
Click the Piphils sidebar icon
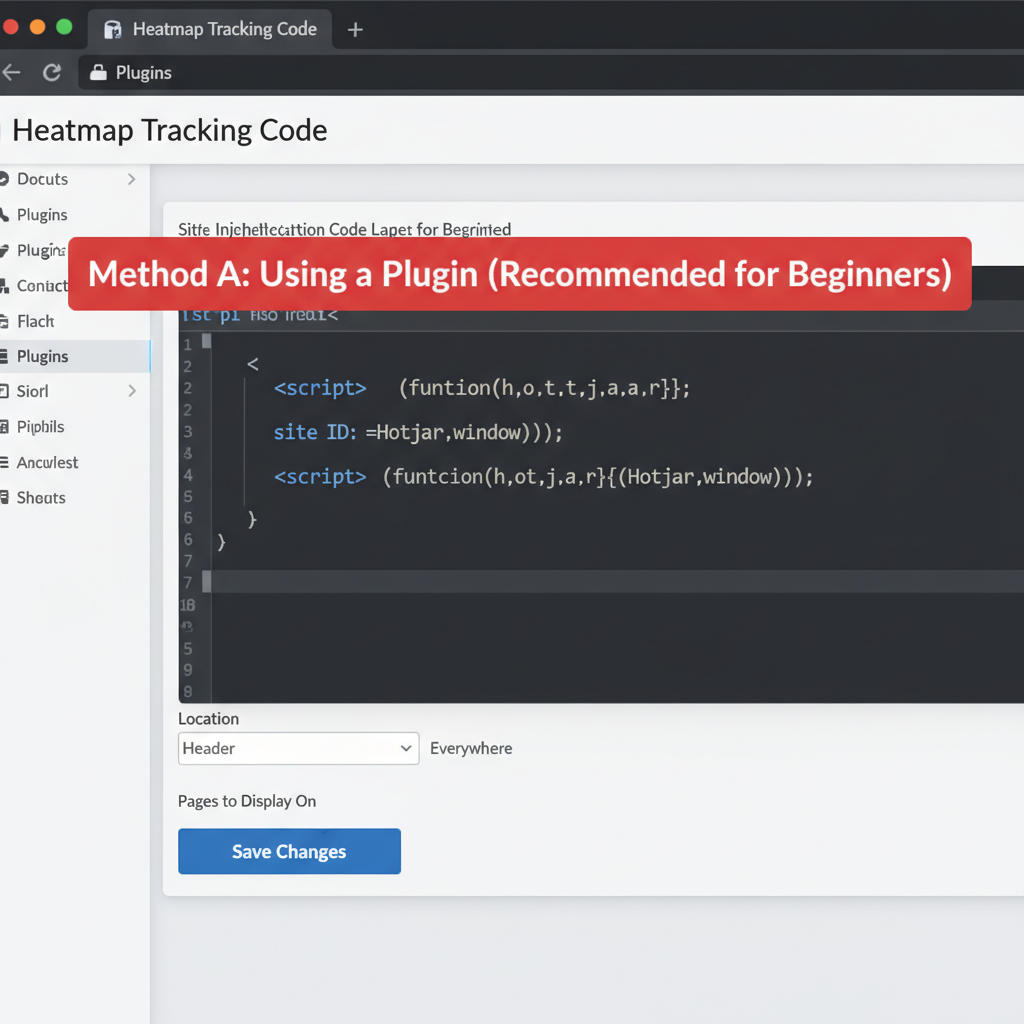pos(4,427)
